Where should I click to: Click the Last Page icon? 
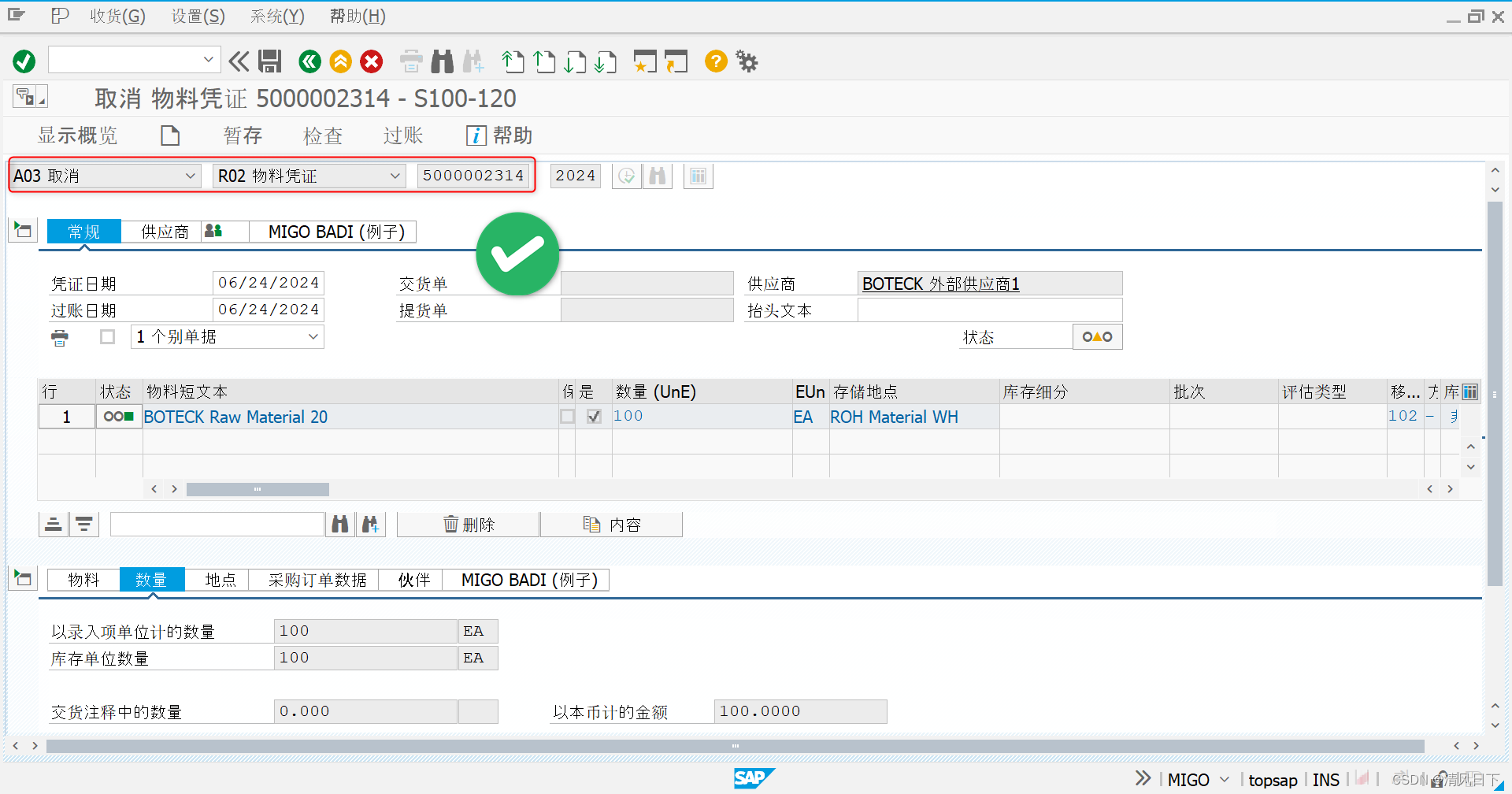606,61
